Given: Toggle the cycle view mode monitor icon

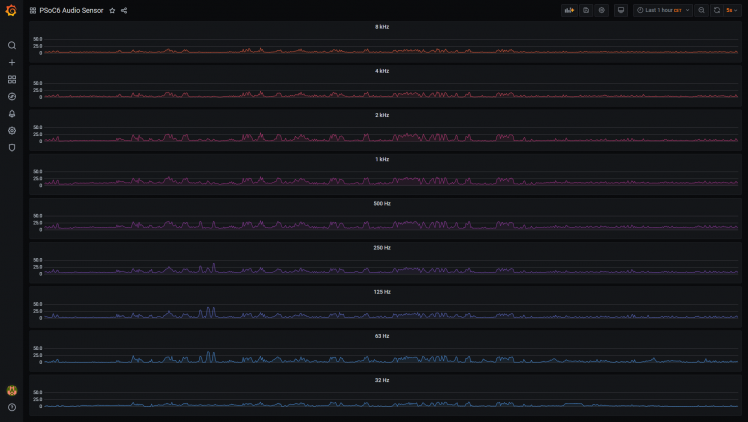Looking at the screenshot, I should 621,10.
